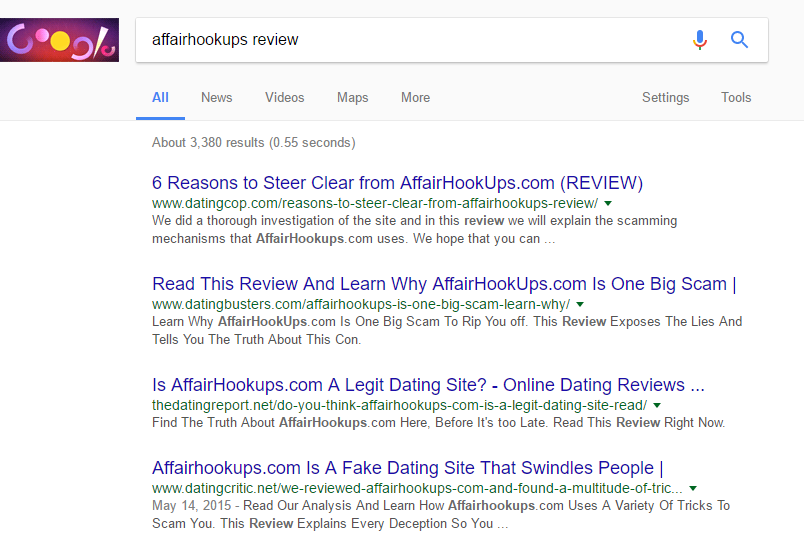804x547 pixels.
Task: Switch to the Maps tab
Action: click(x=352, y=97)
